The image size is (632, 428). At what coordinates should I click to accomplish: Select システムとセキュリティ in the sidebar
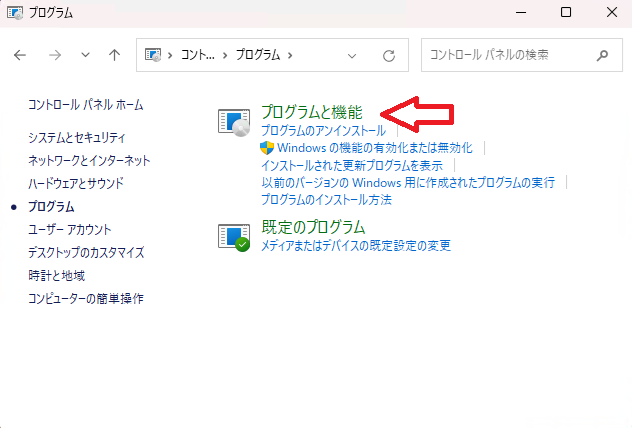[77, 137]
